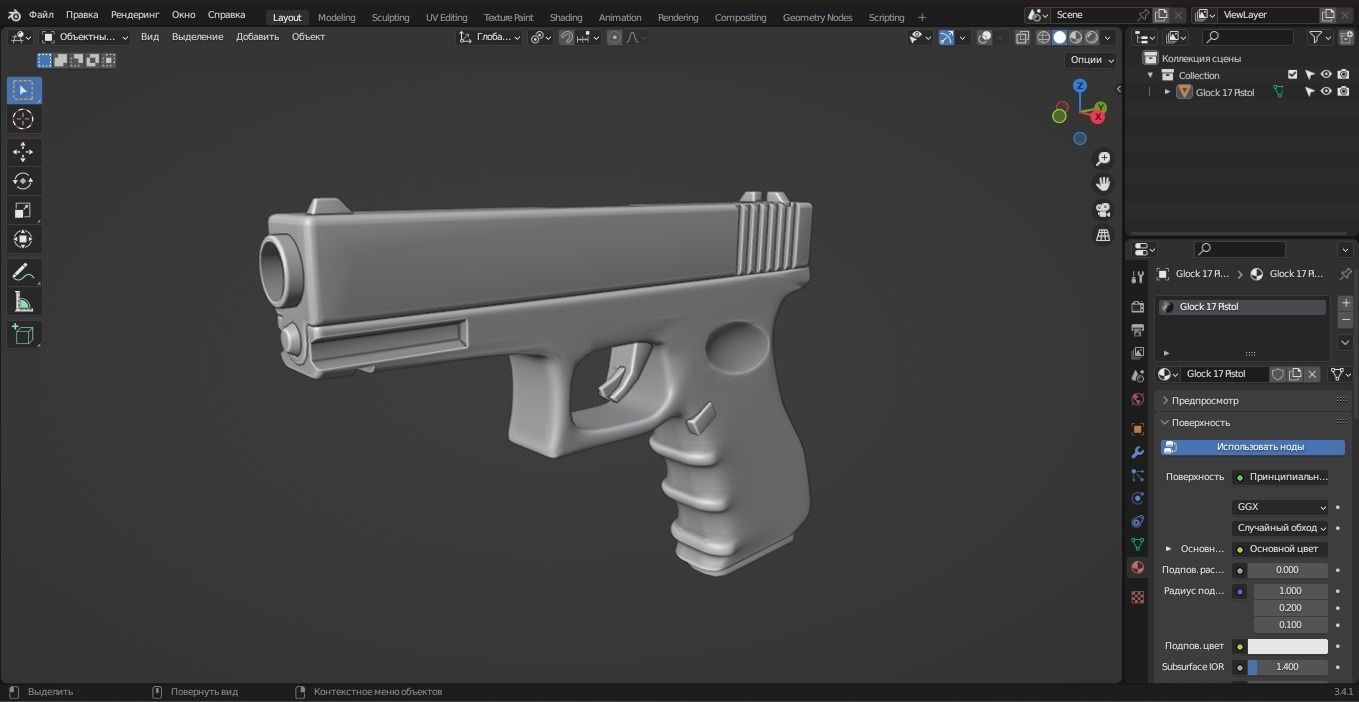Adjust Subsurface IOR 1.400 slider
Image resolution: width=1359 pixels, height=702 pixels.
tap(1287, 667)
